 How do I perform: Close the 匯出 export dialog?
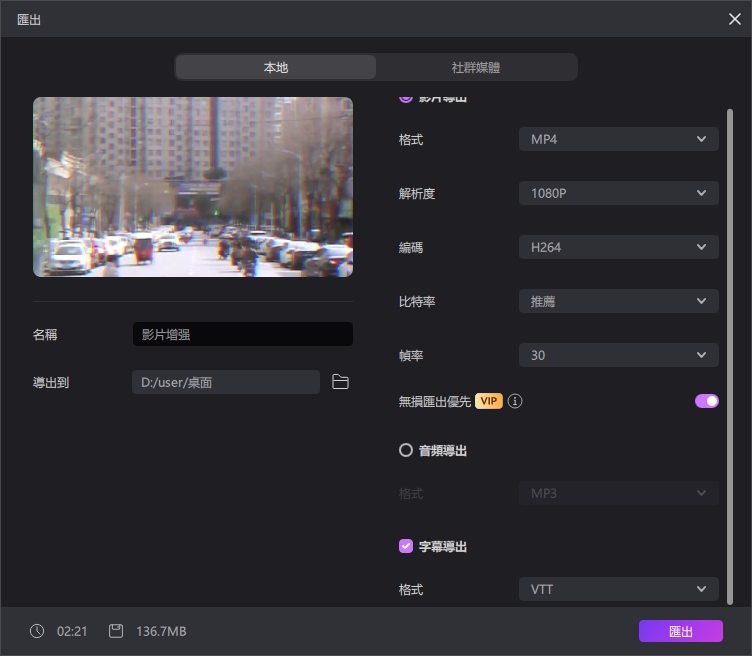tap(735, 19)
